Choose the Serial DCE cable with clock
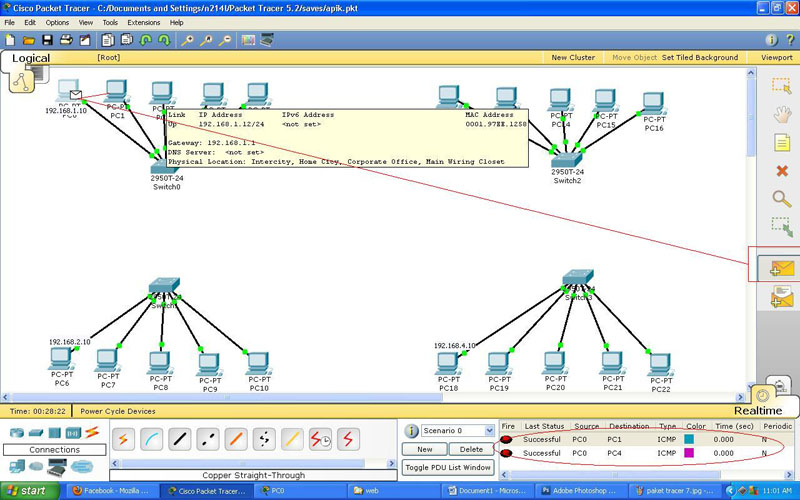The image size is (800, 500). [320, 439]
